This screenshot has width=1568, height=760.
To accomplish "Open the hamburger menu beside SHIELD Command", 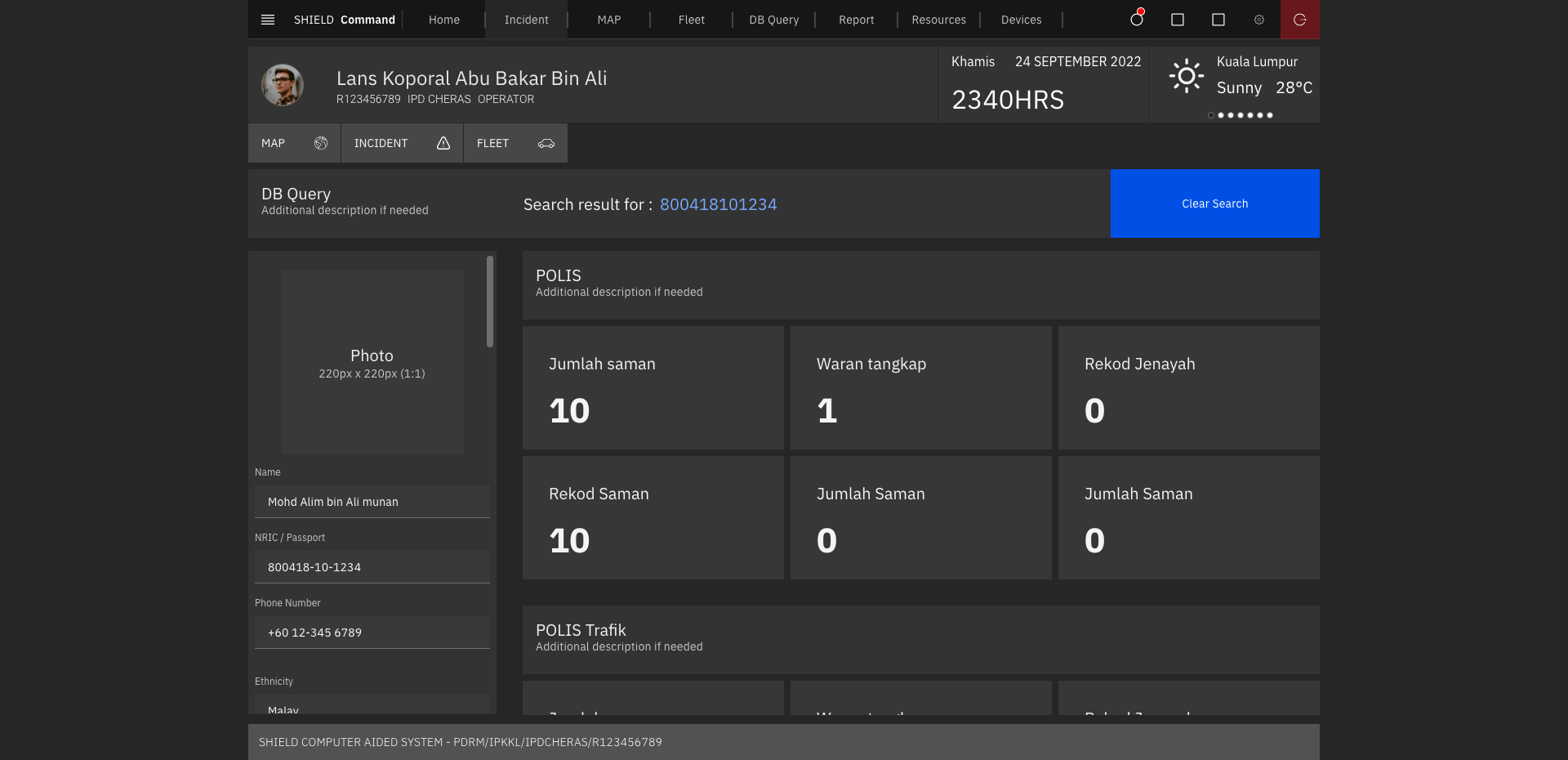I will point(267,20).
